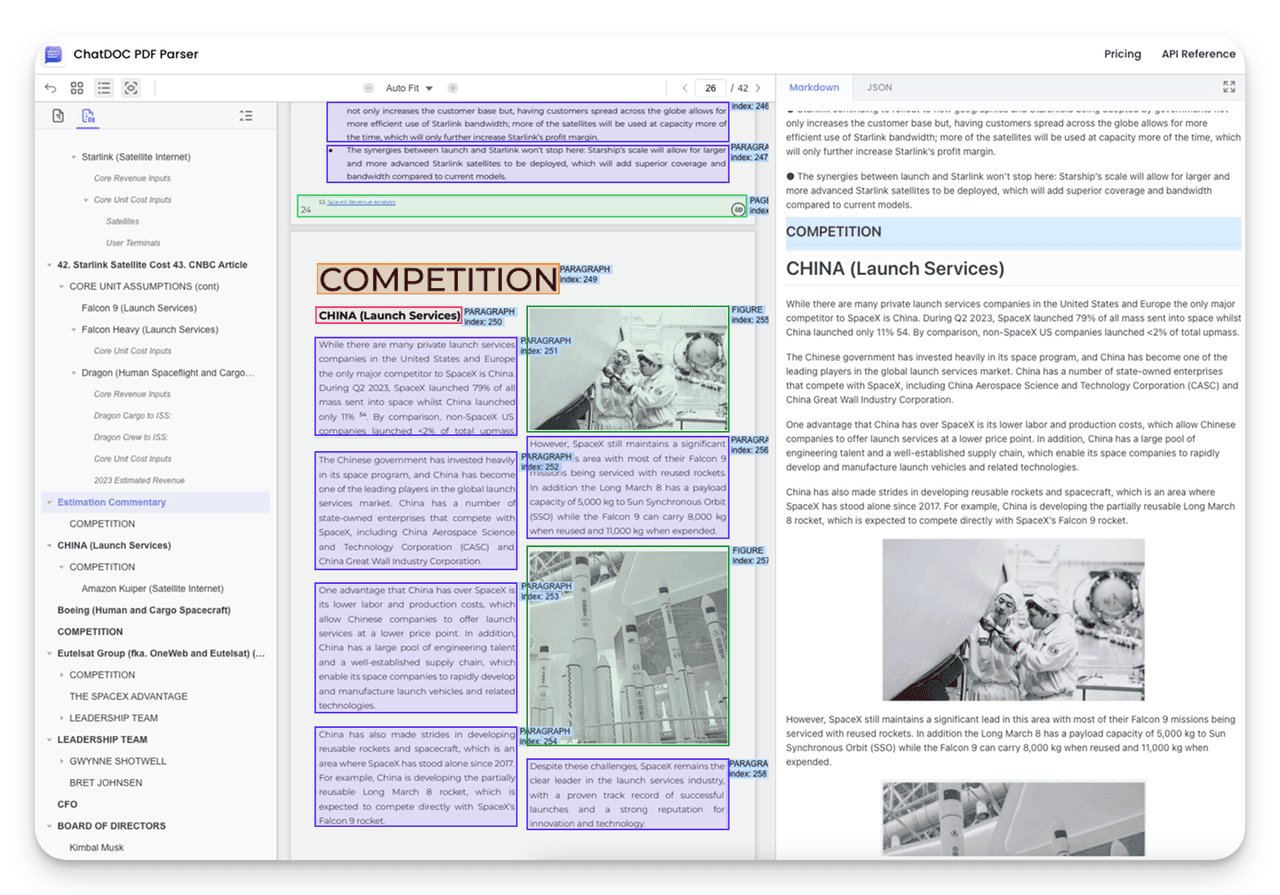Expand the Markdown panel to fullscreen

(x=1229, y=87)
